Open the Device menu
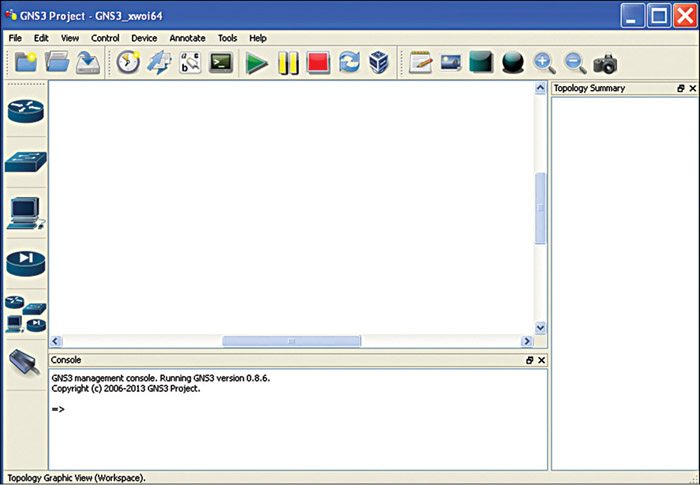The image size is (700, 485). pos(144,38)
